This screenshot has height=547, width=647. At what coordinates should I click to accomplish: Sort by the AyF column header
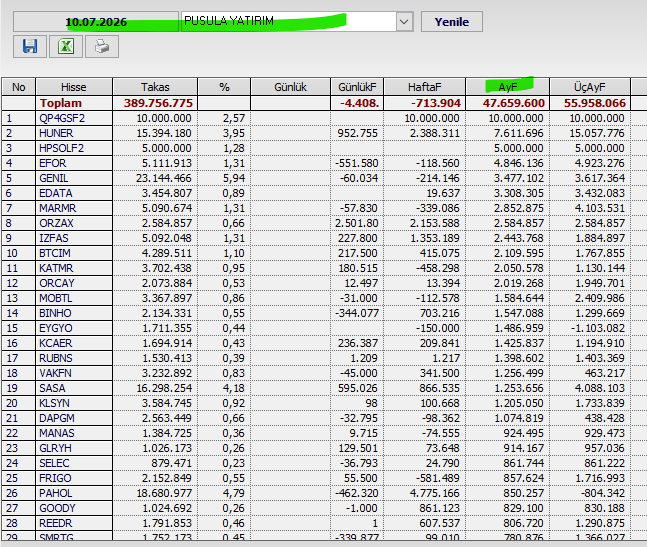tap(508, 87)
